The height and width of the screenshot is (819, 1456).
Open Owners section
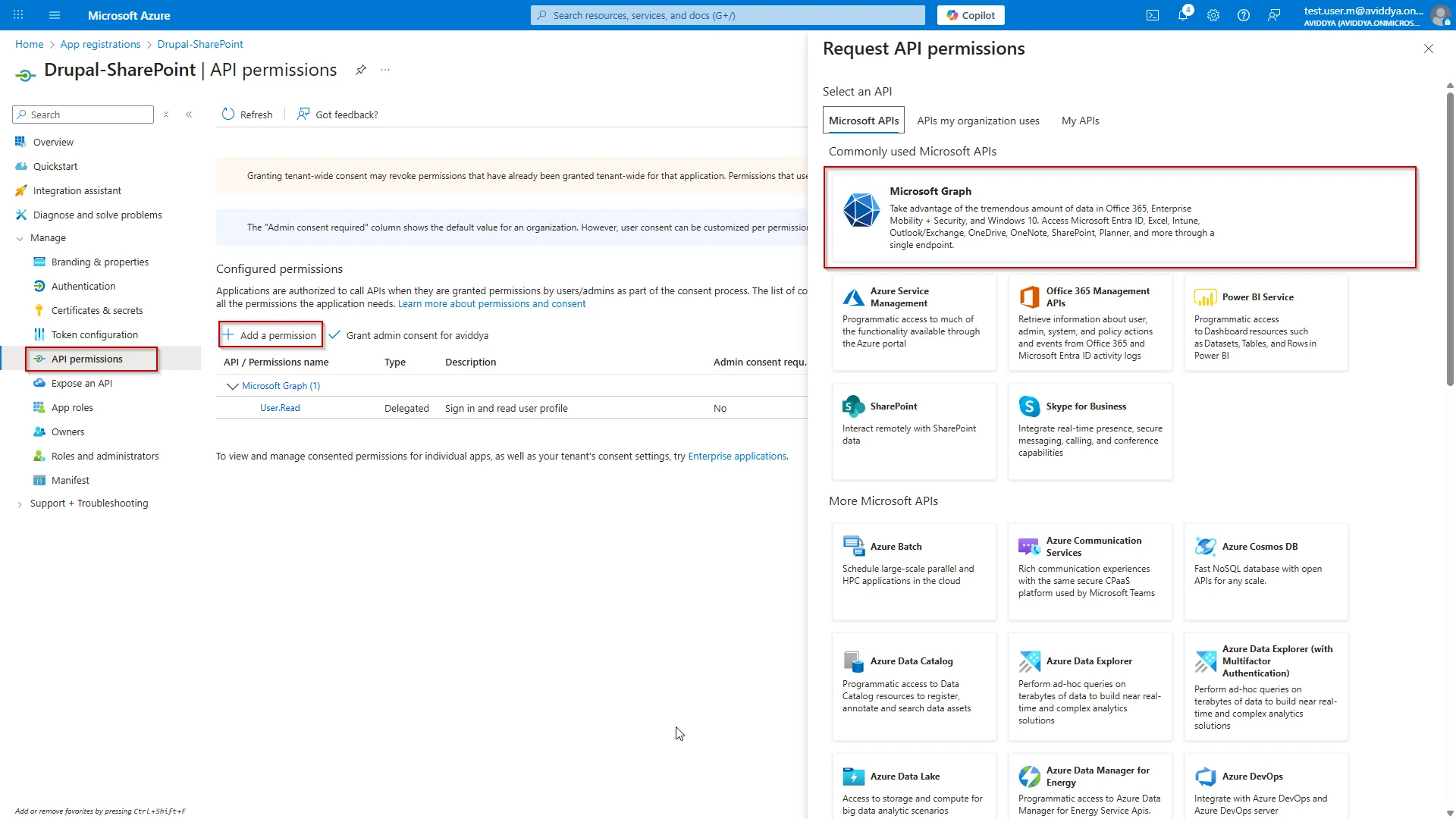tap(67, 431)
